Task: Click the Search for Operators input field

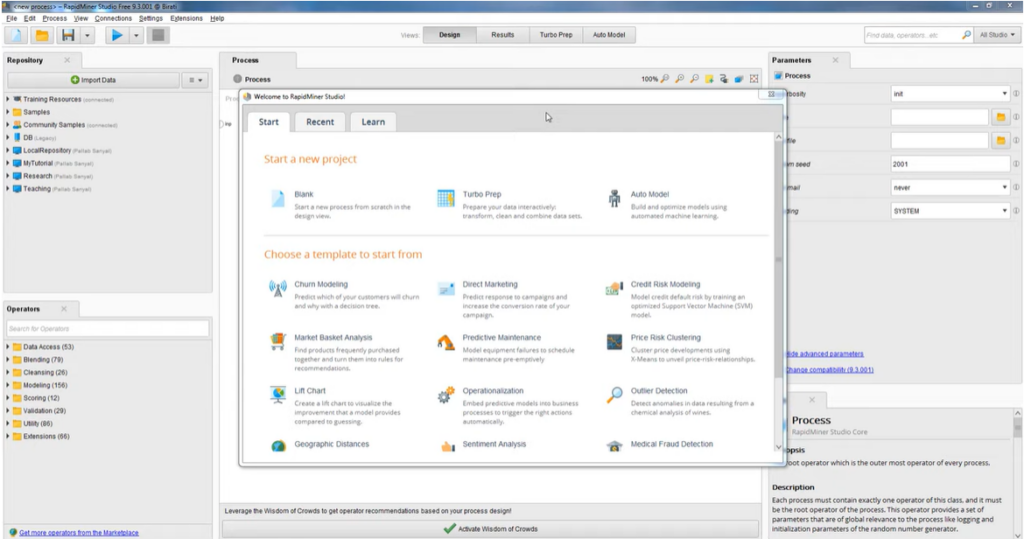Action: click(108, 329)
